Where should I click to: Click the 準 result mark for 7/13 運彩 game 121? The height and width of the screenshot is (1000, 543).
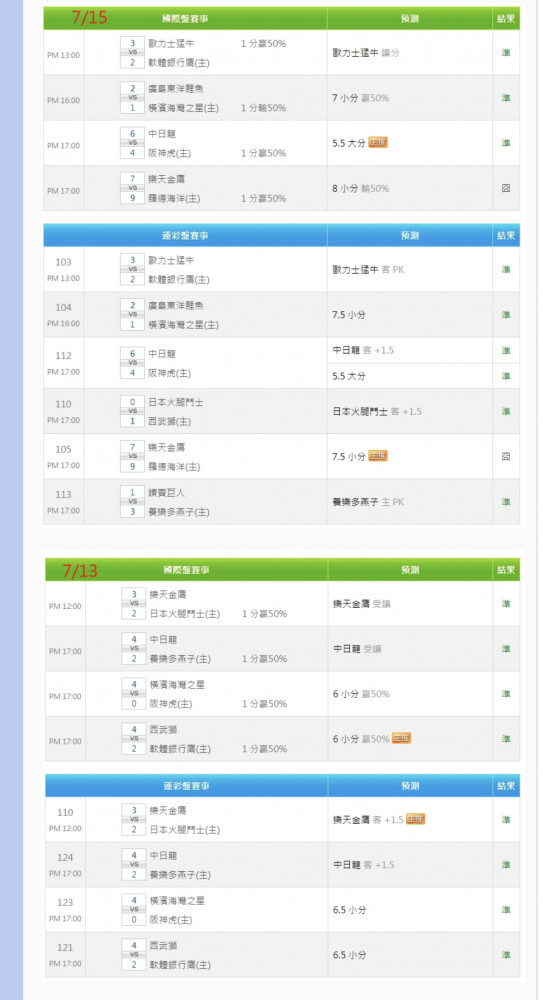click(506, 955)
